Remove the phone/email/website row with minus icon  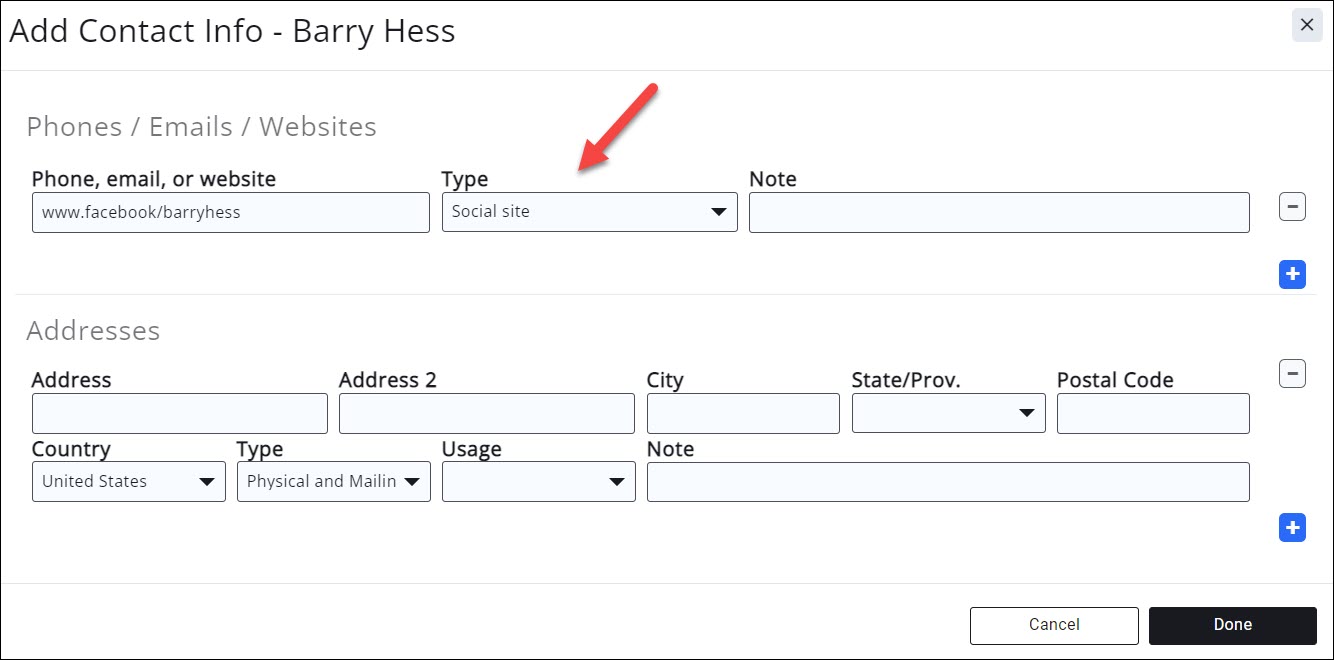[x=1292, y=207]
